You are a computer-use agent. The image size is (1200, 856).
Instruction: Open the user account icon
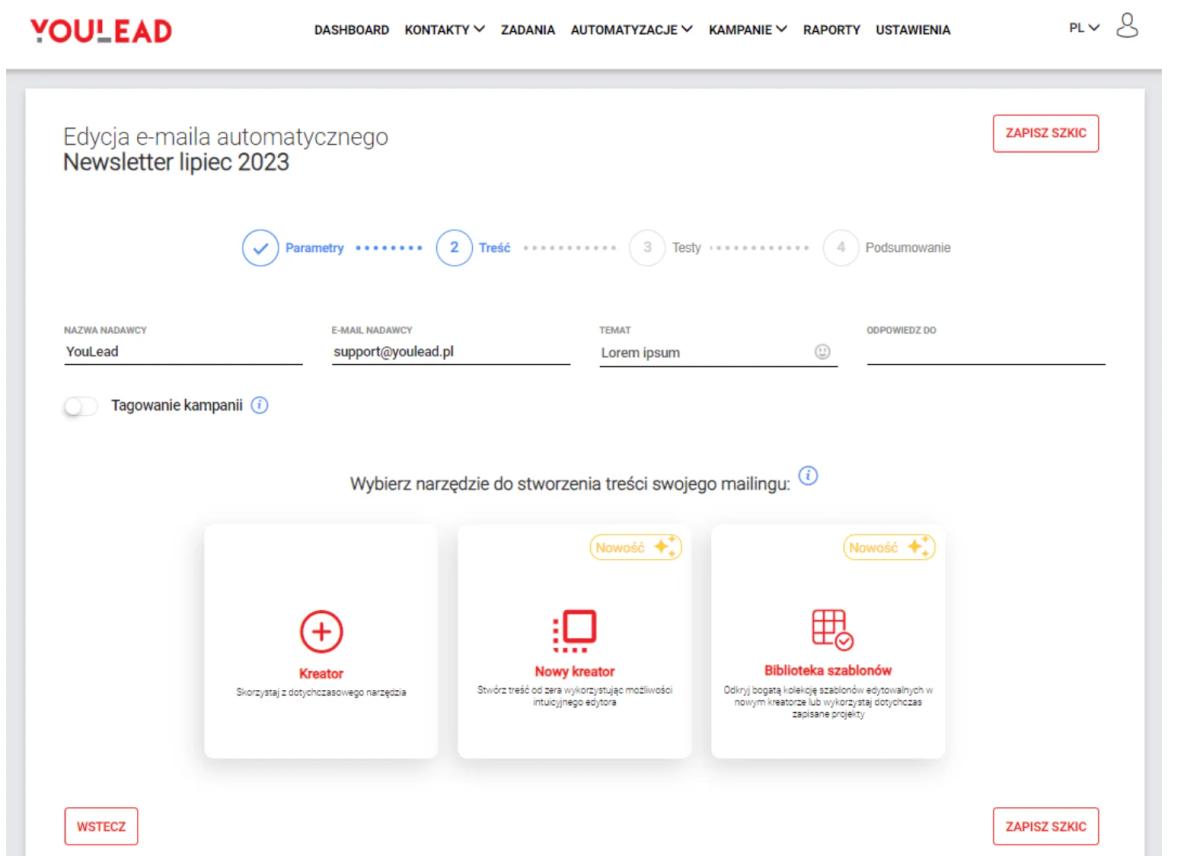tap(1129, 27)
